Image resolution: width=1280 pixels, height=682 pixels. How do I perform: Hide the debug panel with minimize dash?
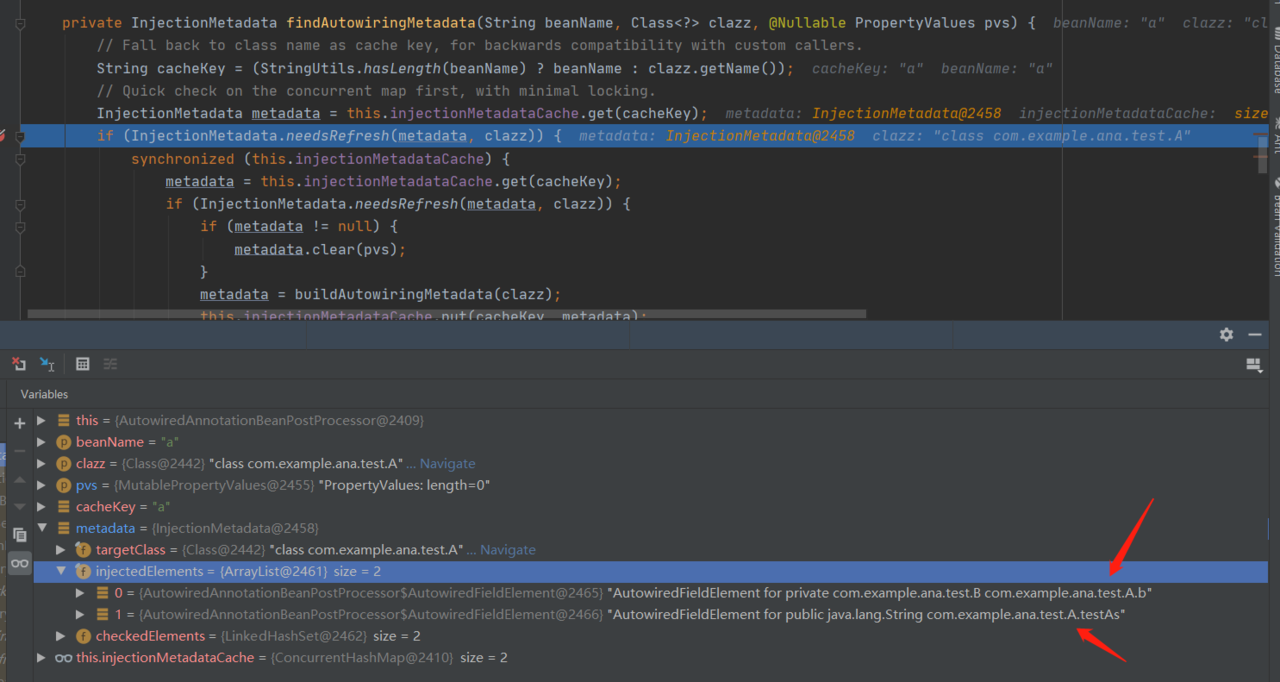tap(1255, 335)
